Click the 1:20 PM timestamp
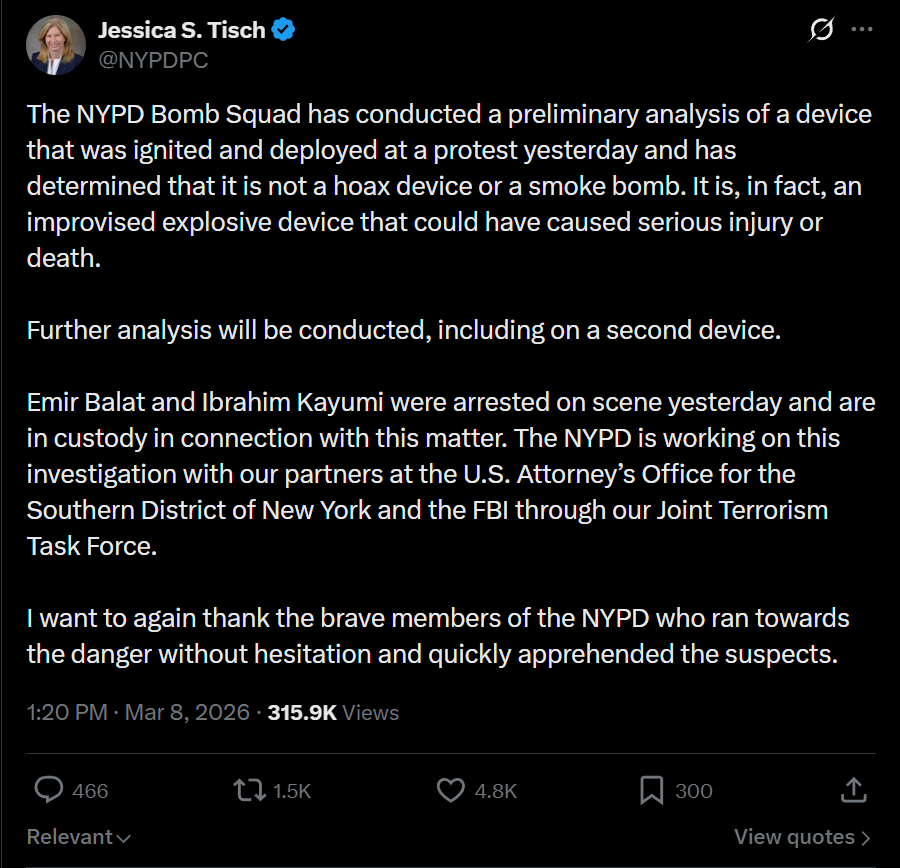 point(67,712)
